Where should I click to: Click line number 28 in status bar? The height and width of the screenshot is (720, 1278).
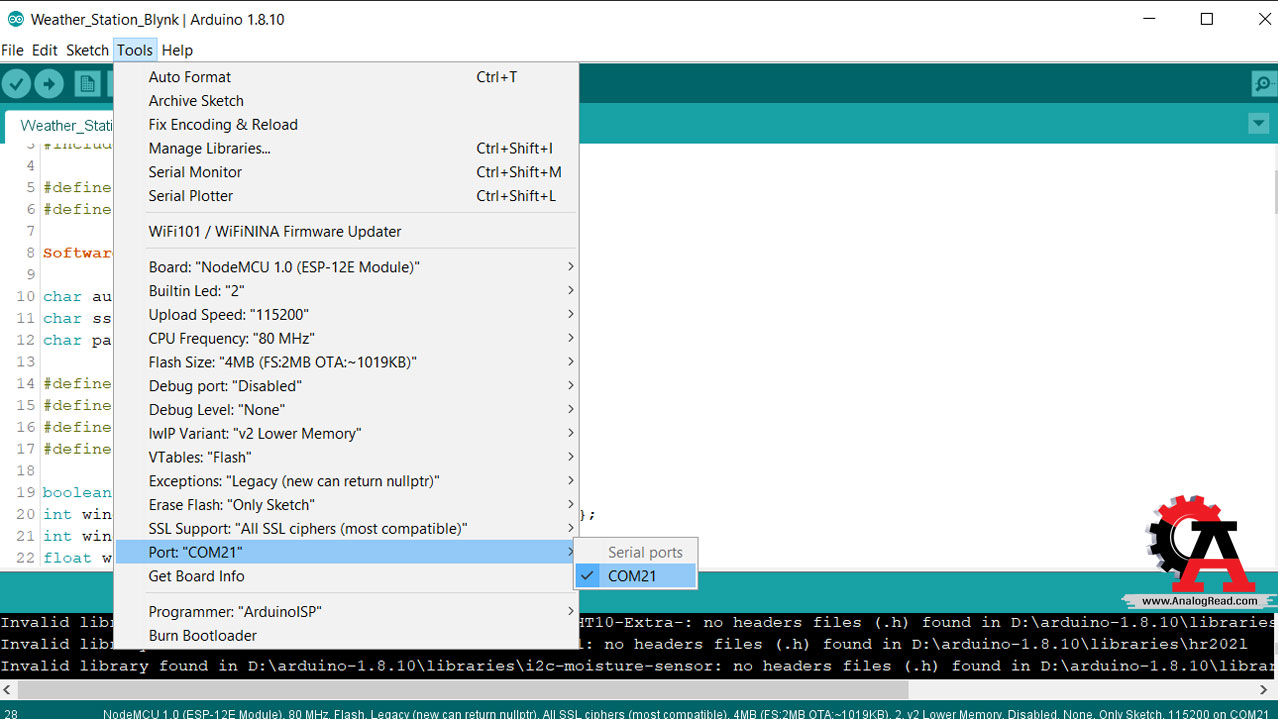(x=11, y=713)
